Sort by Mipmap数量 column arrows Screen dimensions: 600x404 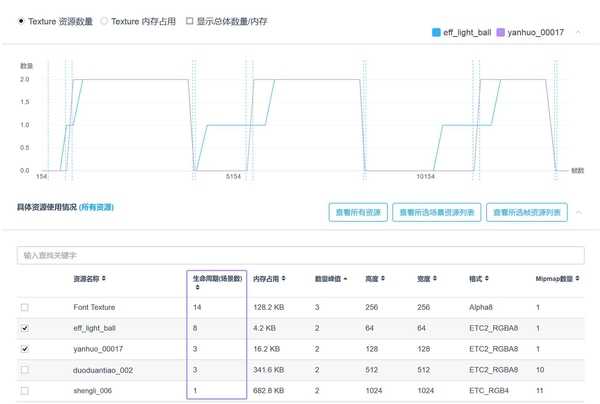[x=577, y=278]
